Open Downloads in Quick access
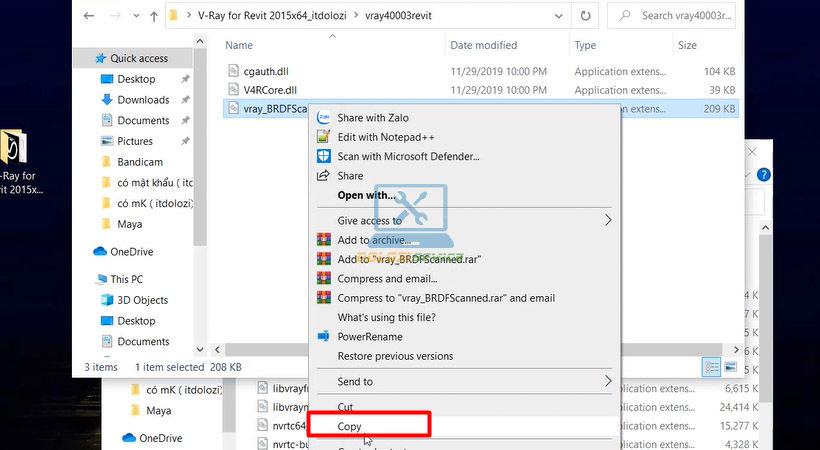 click(x=143, y=100)
